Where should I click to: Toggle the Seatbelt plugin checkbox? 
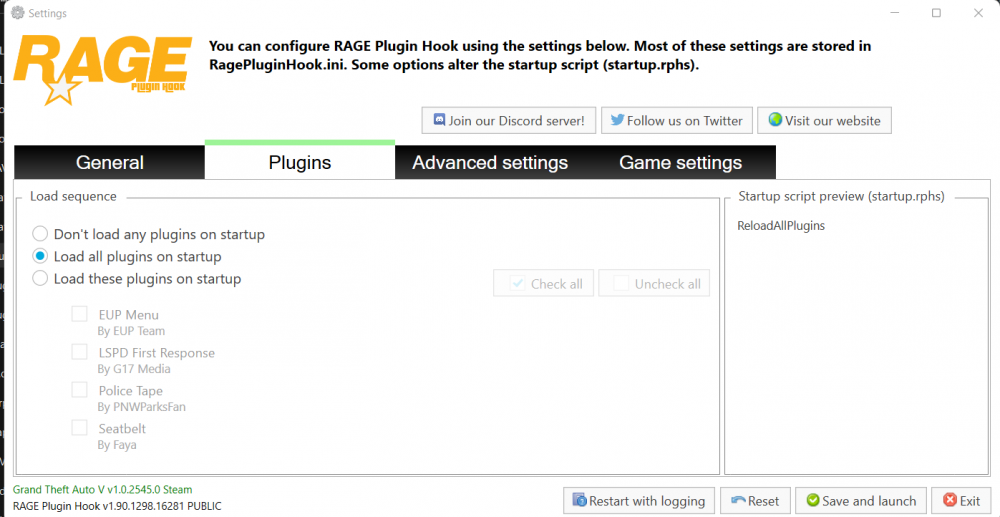coord(79,428)
